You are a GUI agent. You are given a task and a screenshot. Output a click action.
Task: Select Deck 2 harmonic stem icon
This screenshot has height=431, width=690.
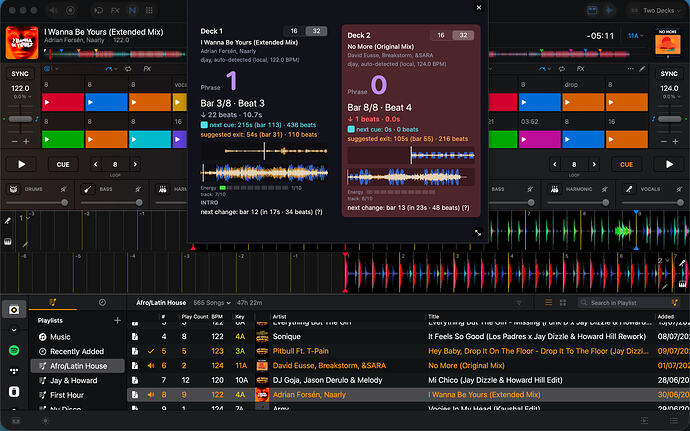pos(554,189)
